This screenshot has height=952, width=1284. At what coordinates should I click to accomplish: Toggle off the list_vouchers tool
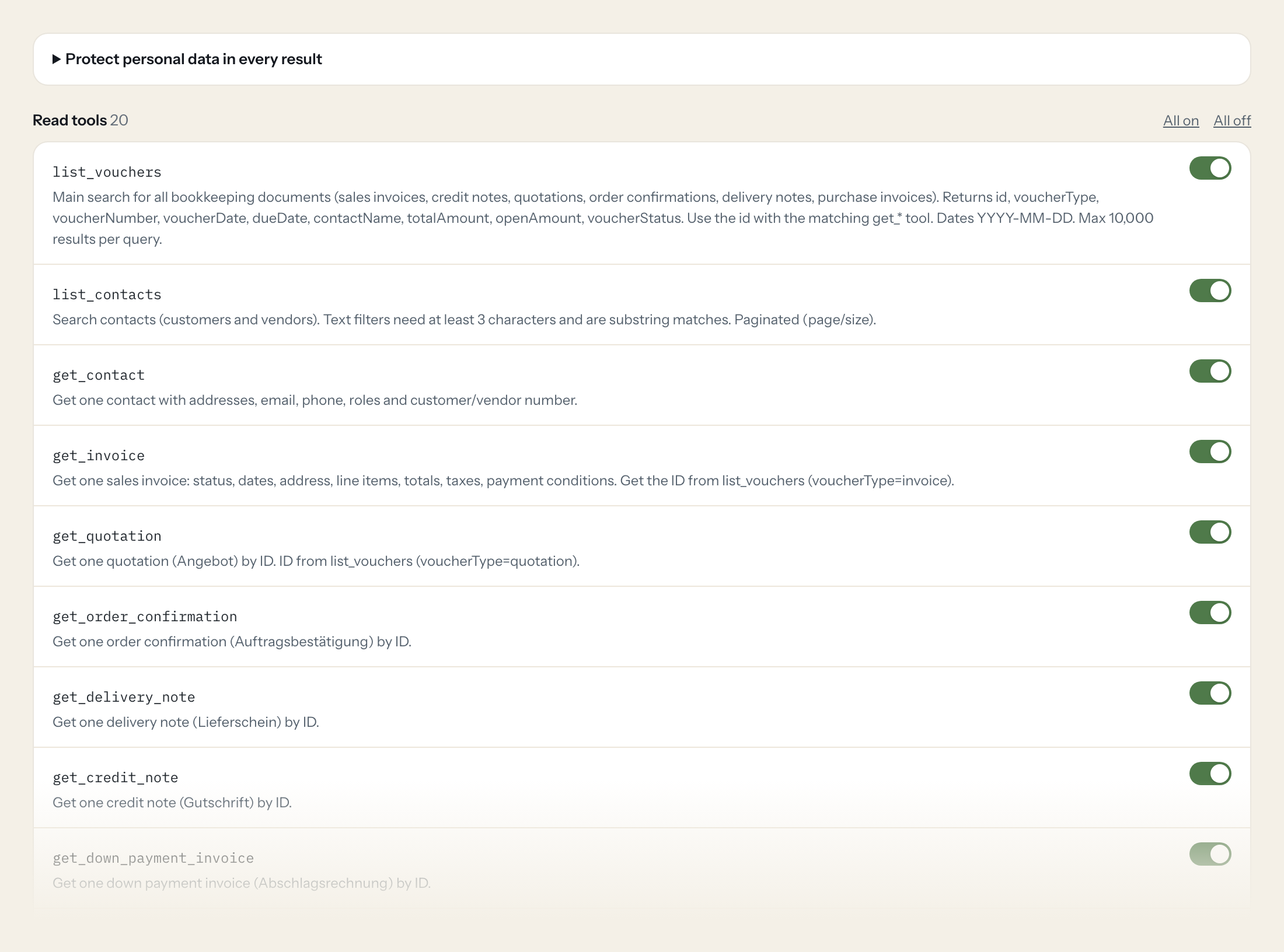click(x=1210, y=168)
